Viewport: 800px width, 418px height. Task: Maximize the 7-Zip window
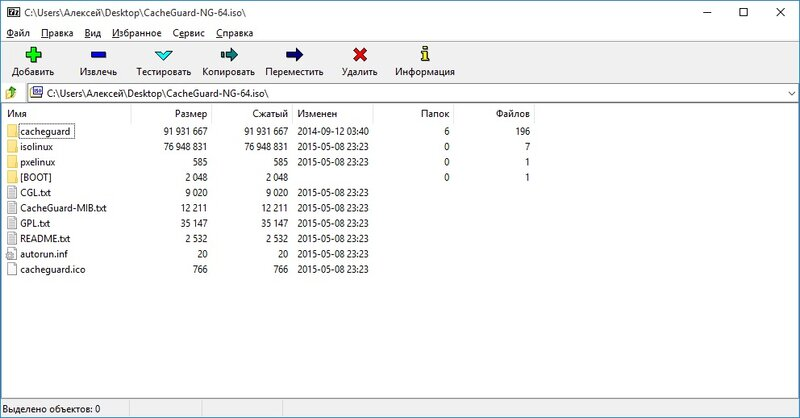point(744,12)
